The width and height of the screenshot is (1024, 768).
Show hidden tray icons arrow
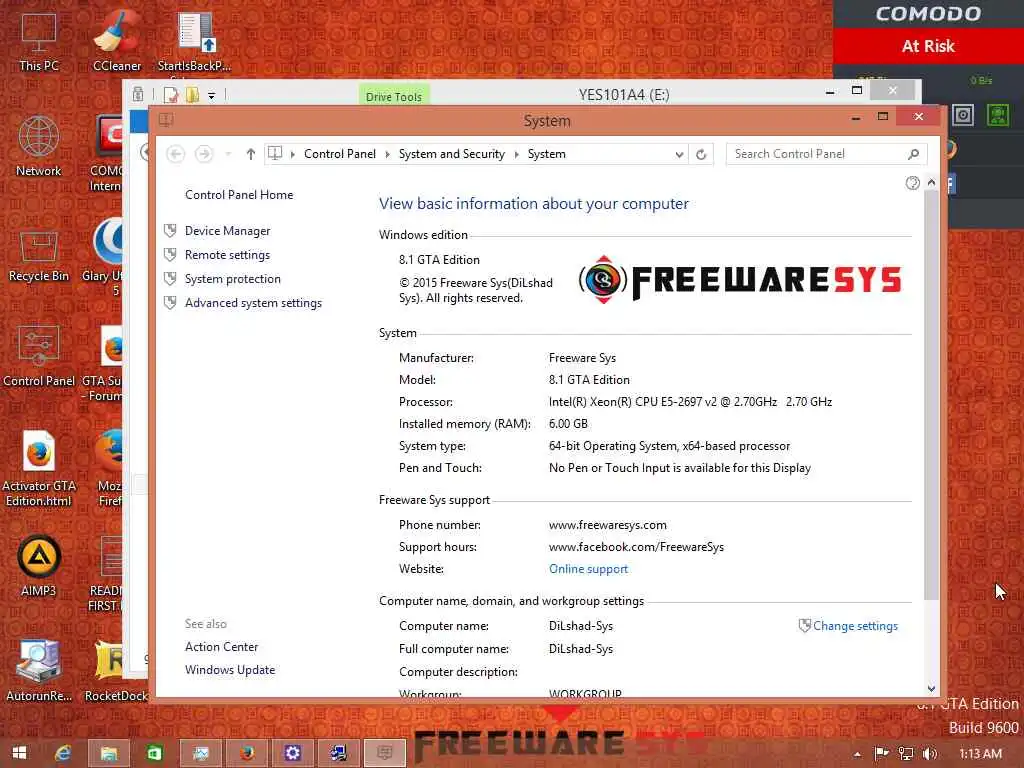point(857,754)
